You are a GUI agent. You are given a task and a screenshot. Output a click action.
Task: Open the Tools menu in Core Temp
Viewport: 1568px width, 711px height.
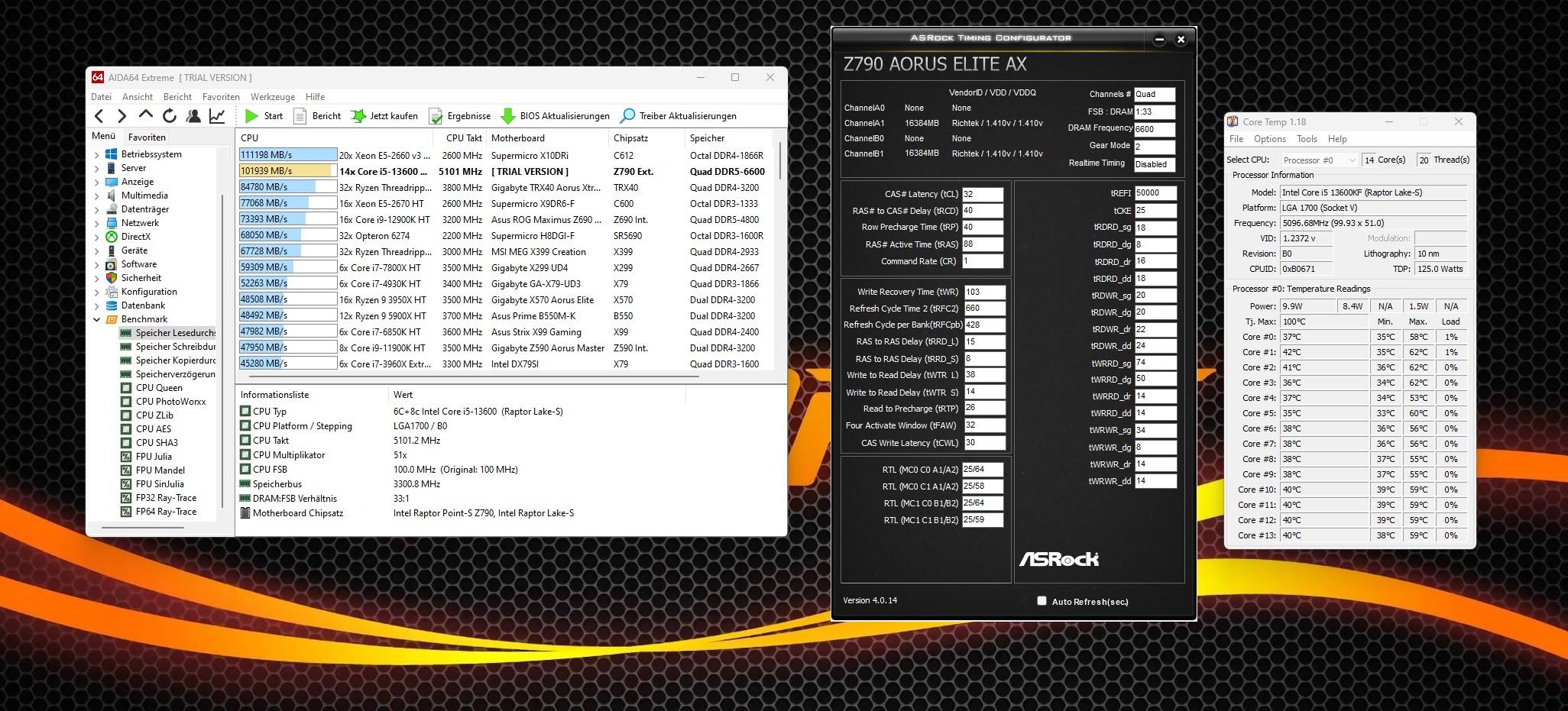coord(1307,139)
